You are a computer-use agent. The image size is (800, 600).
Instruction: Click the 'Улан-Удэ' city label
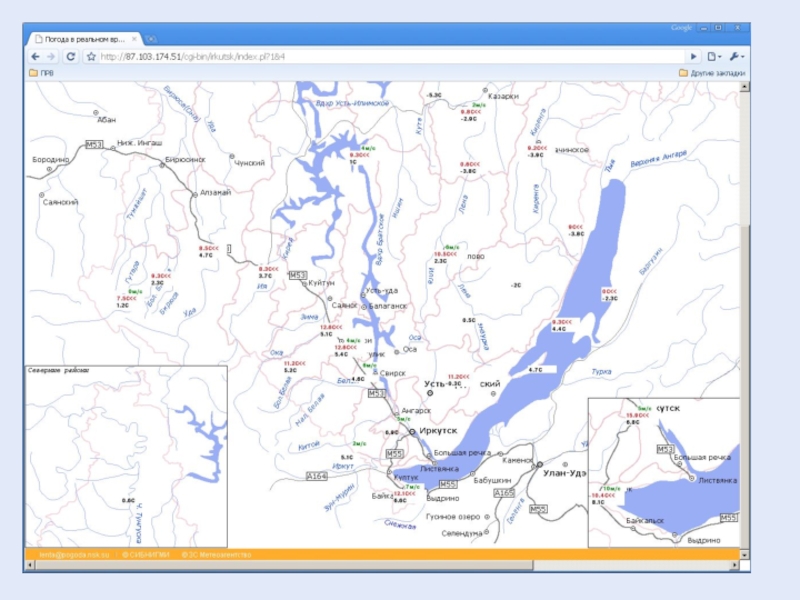564,473
